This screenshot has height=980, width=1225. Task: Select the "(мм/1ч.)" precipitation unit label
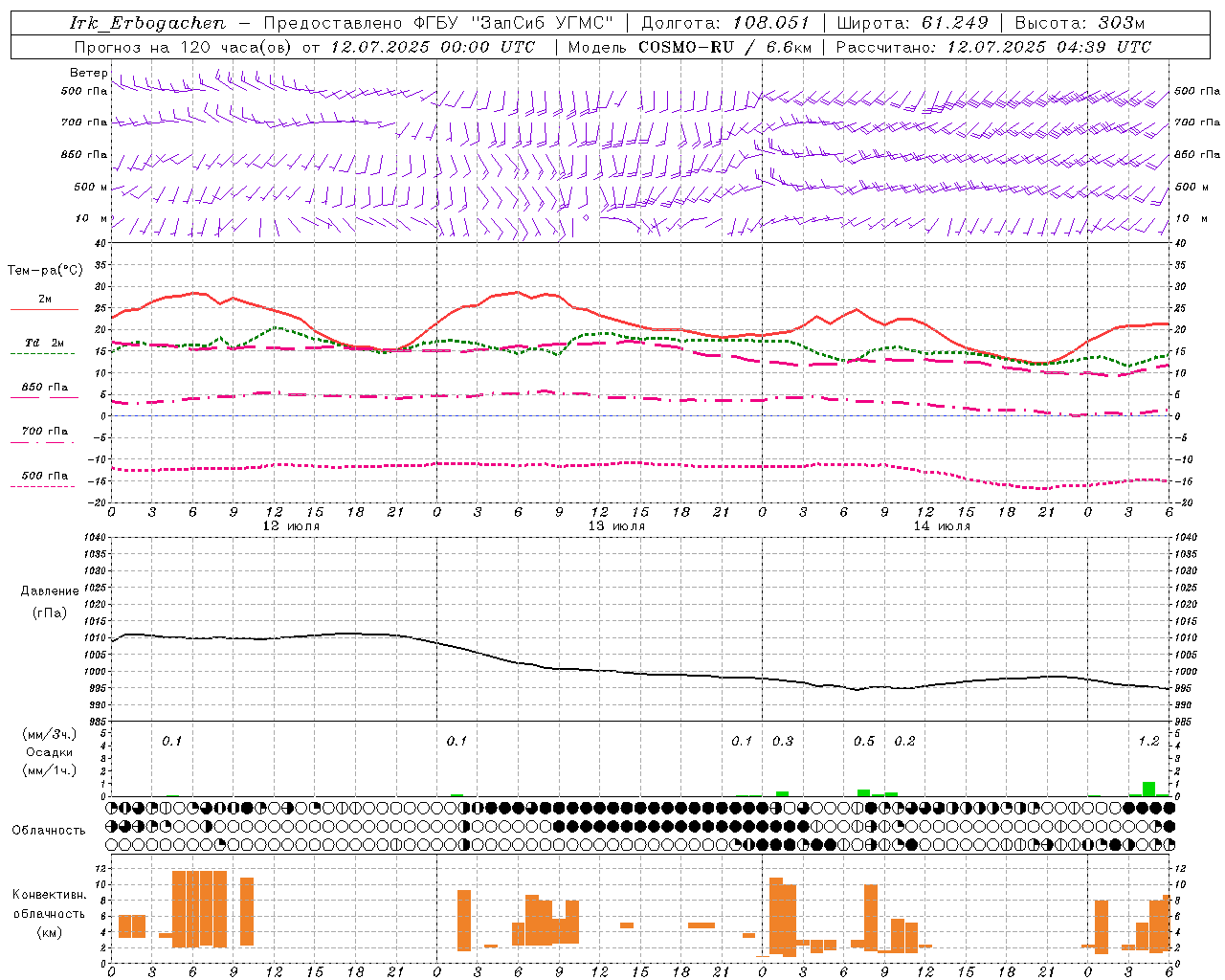click(x=50, y=770)
